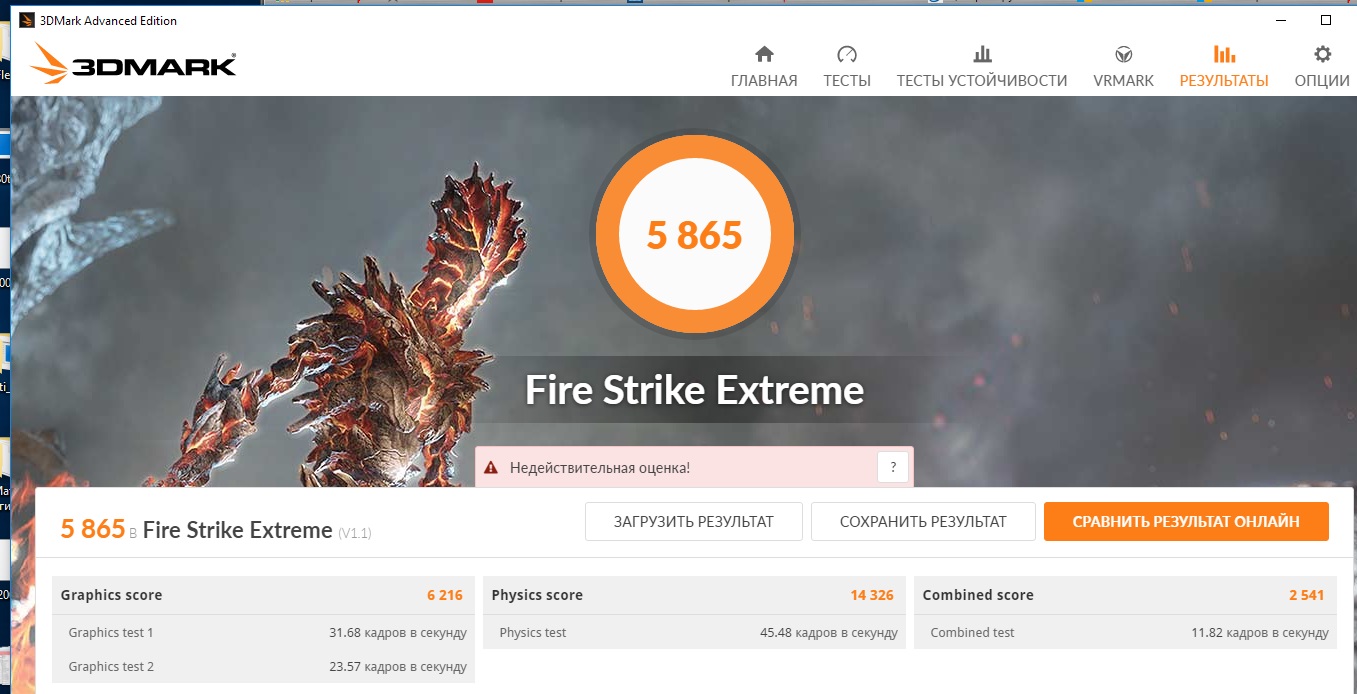Select the VRMARK tab
The width and height of the screenshot is (1357, 694).
point(1123,81)
